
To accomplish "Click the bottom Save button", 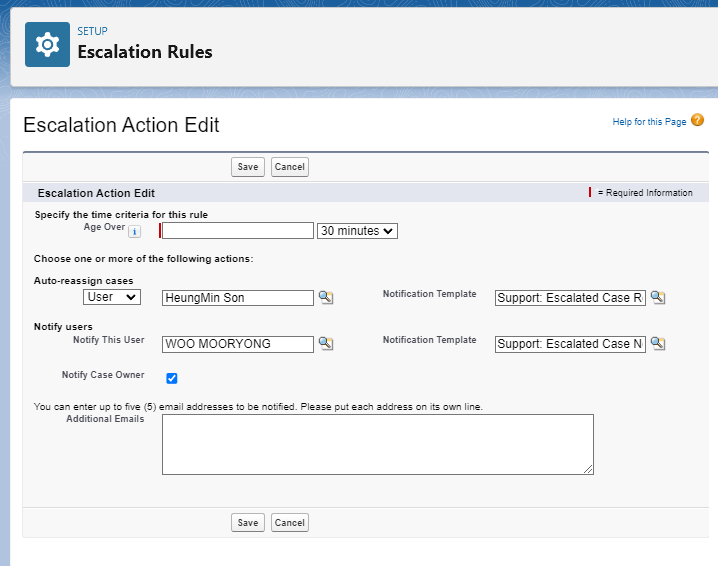I will click(x=248, y=523).
